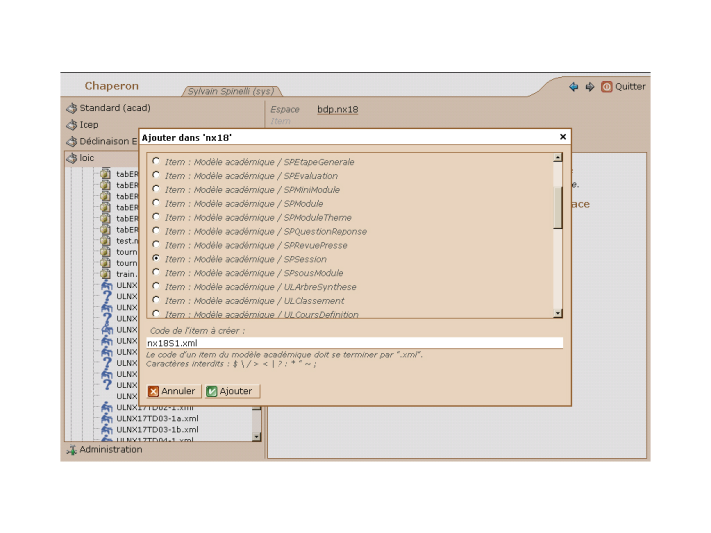Click the Standard (acad) workspace icon
711x533 pixels.
(x=72, y=108)
